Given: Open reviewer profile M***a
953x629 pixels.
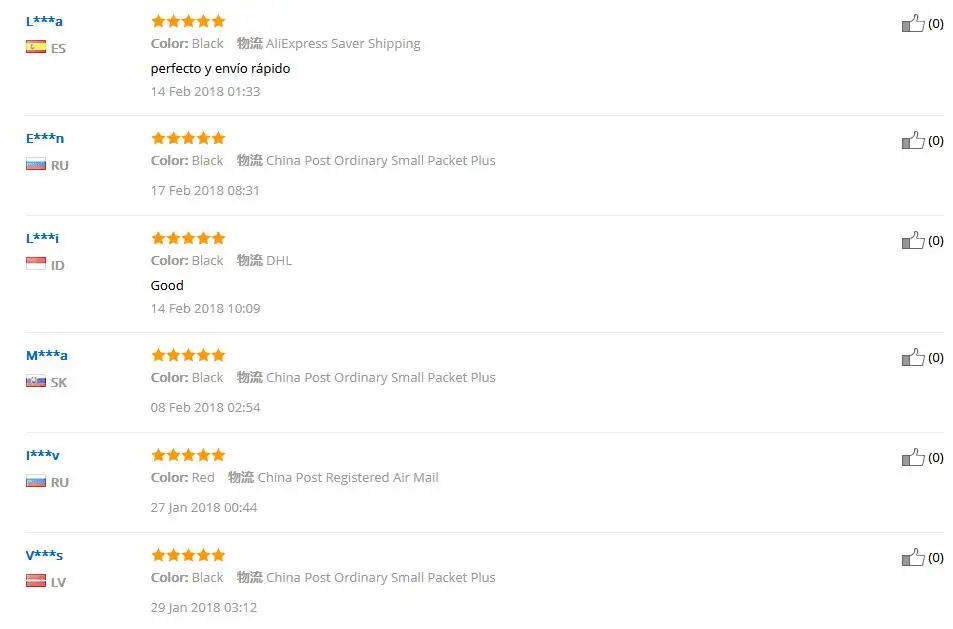Looking at the screenshot, I should [x=47, y=356].
